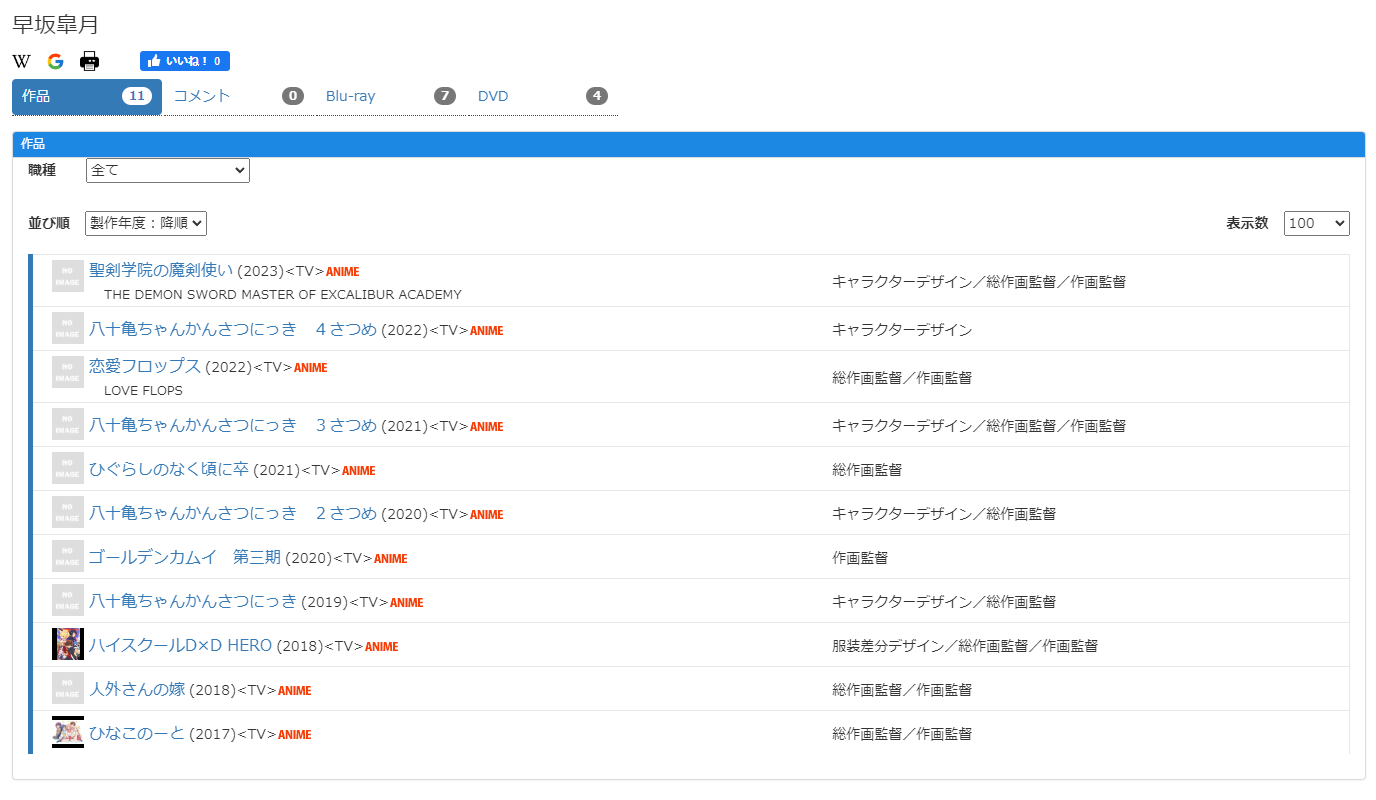Click No Image placeholder for 恋愛フロップス

tap(68, 372)
